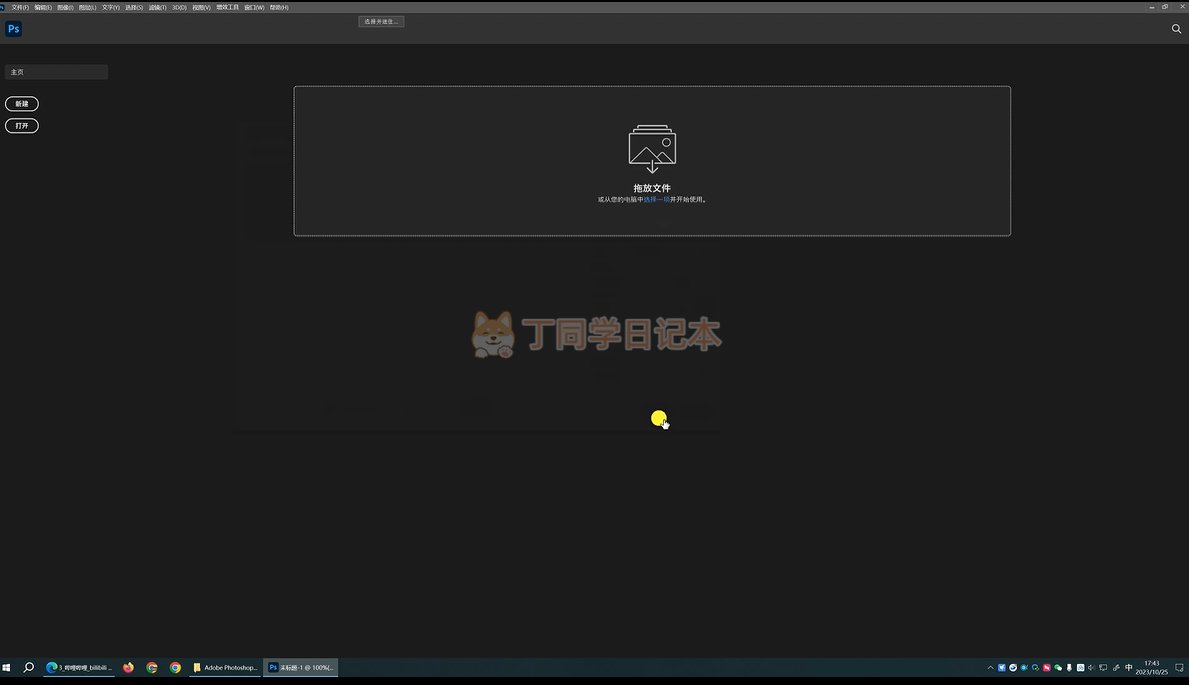The height and width of the screenshot is (685, 1189).
Task: Open the Adobe Photoshop folder taskbar item
Action: pos(225,668)
